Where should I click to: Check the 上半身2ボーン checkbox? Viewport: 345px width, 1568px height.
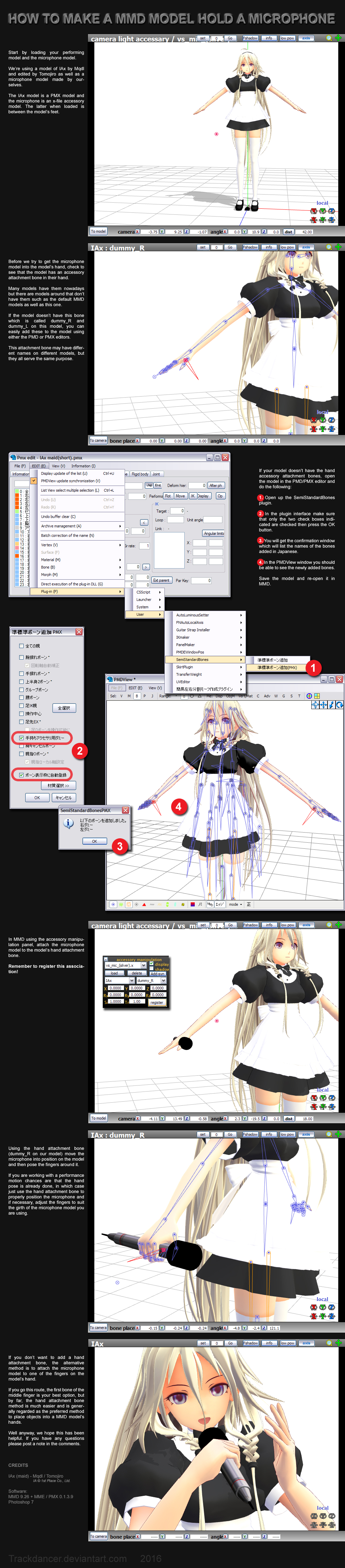(21, 682)
